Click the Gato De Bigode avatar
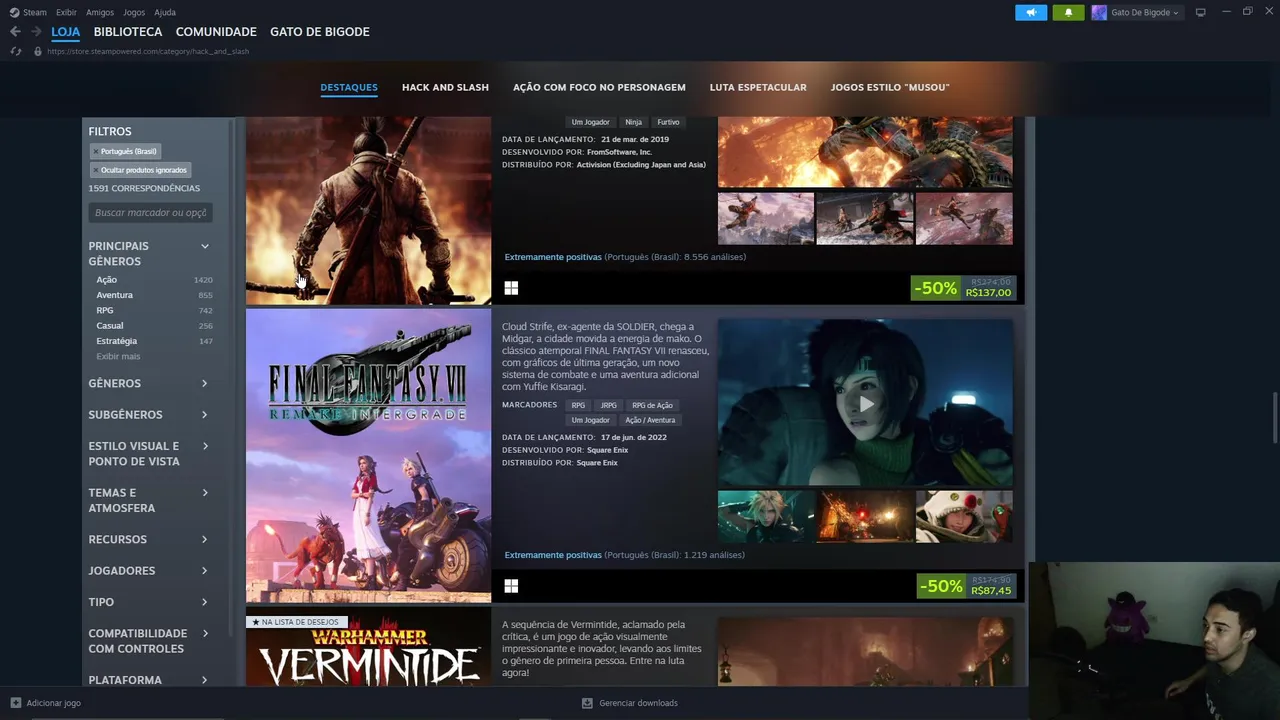1280x720 pixels. pyautogui.click(x=1099, y=12)
